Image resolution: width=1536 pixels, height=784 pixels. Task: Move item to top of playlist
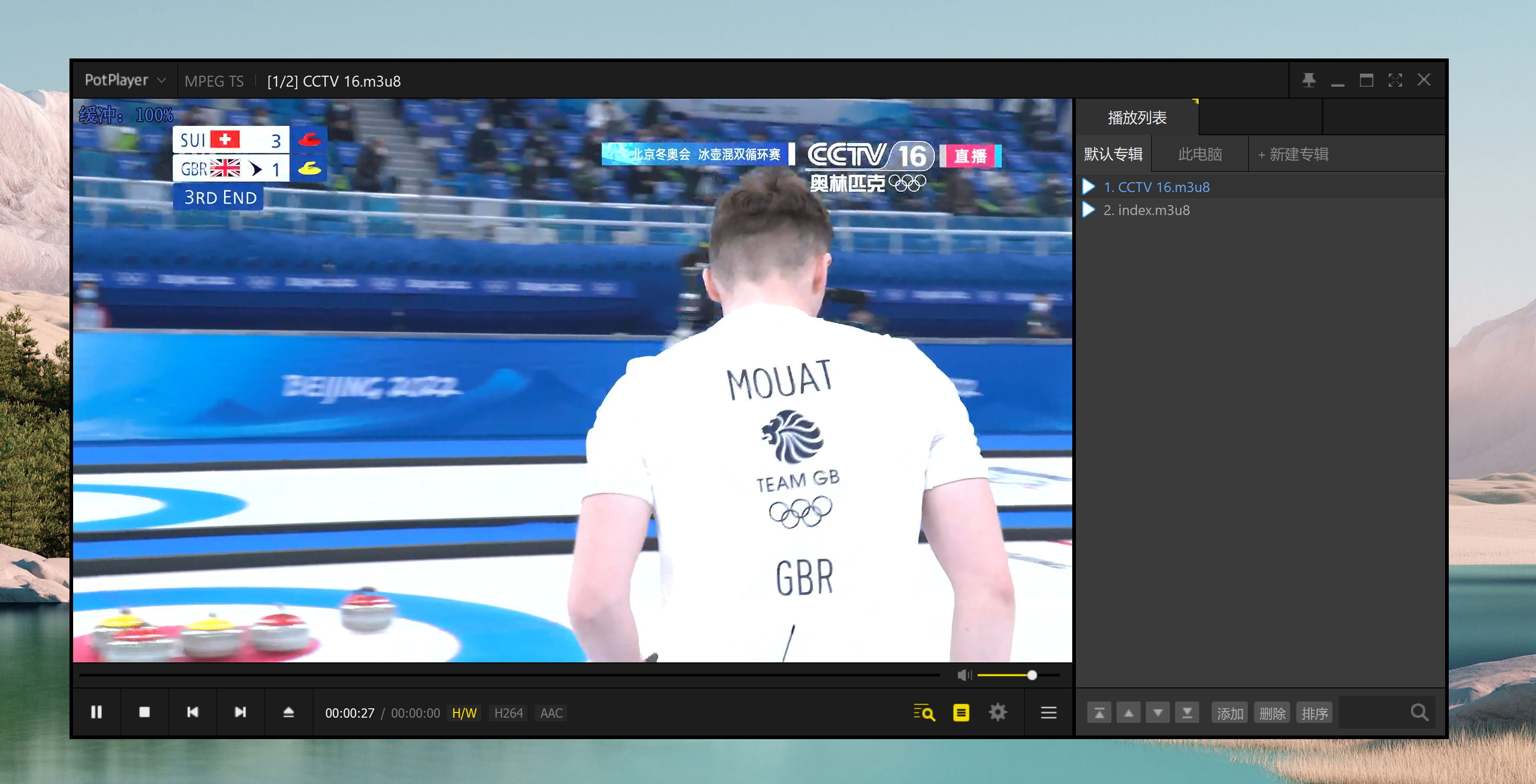click(1099, 713)
